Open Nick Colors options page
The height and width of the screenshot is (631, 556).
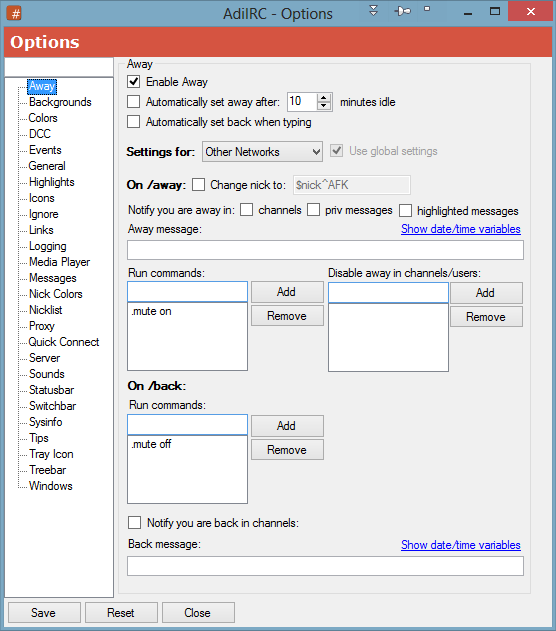56,294
